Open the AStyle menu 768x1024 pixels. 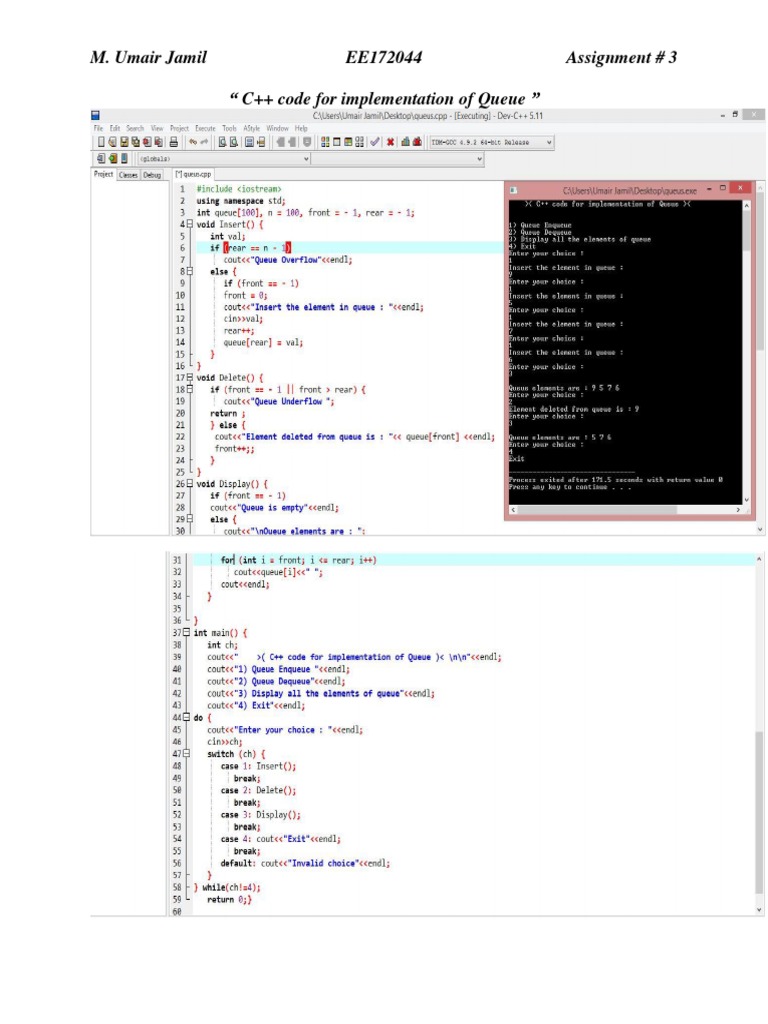(x=251, y=129)
